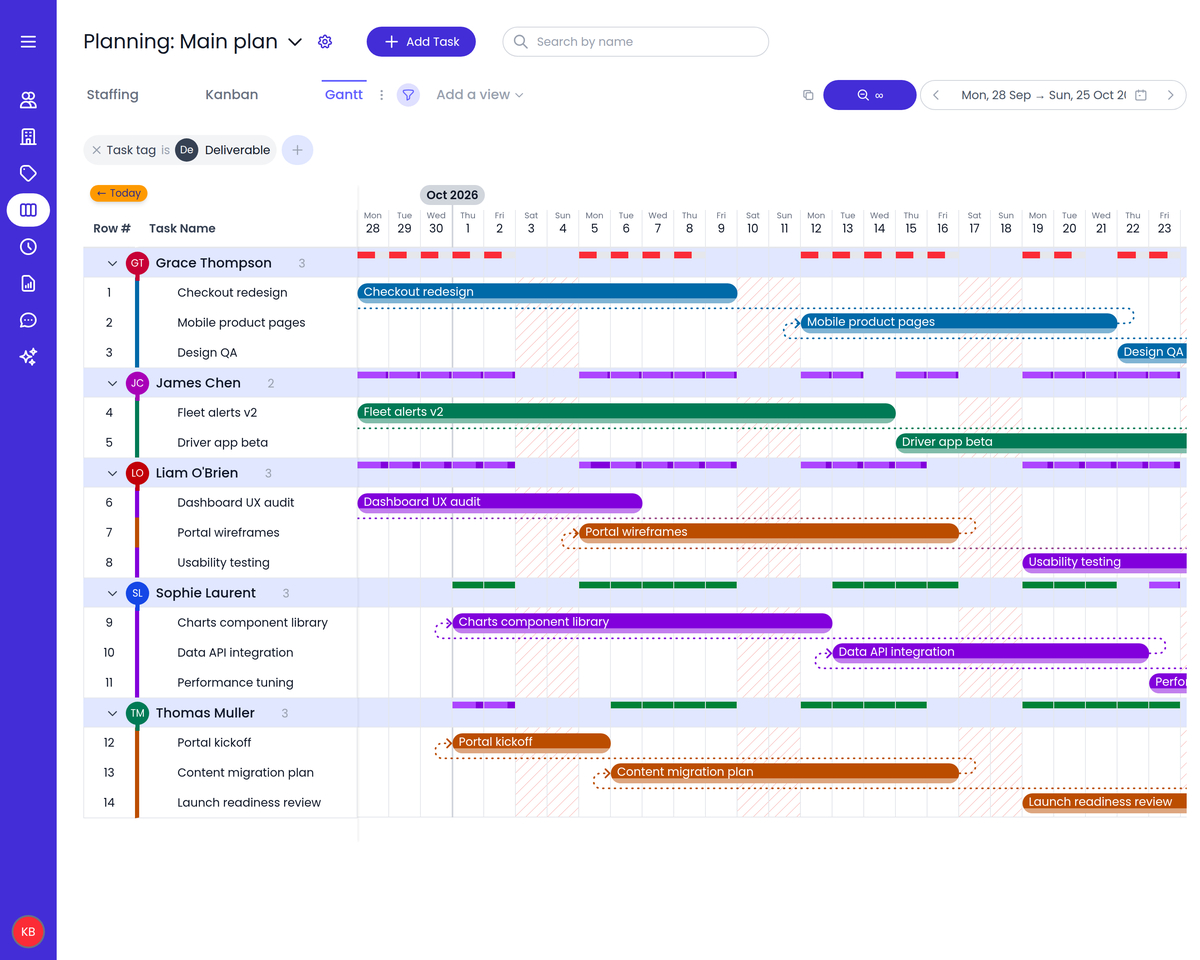Image resolution: width=1200 pixels, height=960 pixels.
Task: Open the Planning board icon in the sidebar
Action: pyautogui.click(x=28, y=210)
